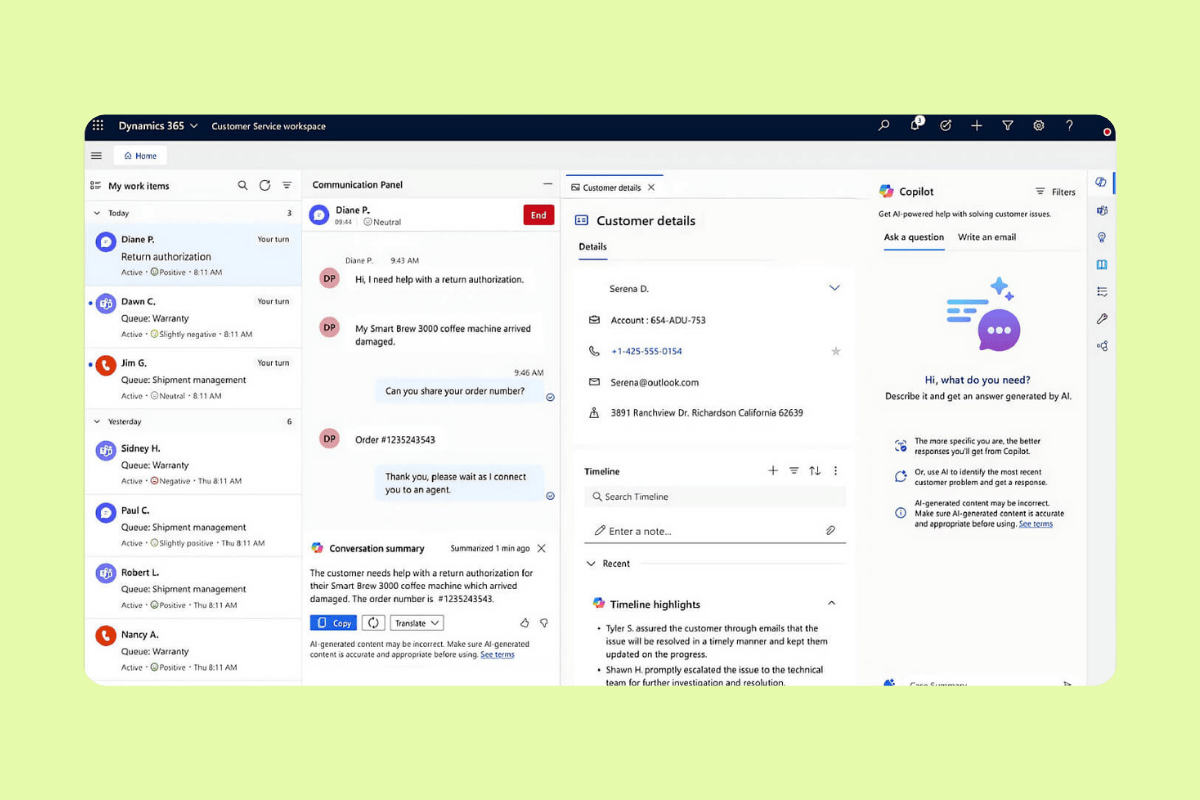Open the Teams icon in right side rail

pos(1101,210)
